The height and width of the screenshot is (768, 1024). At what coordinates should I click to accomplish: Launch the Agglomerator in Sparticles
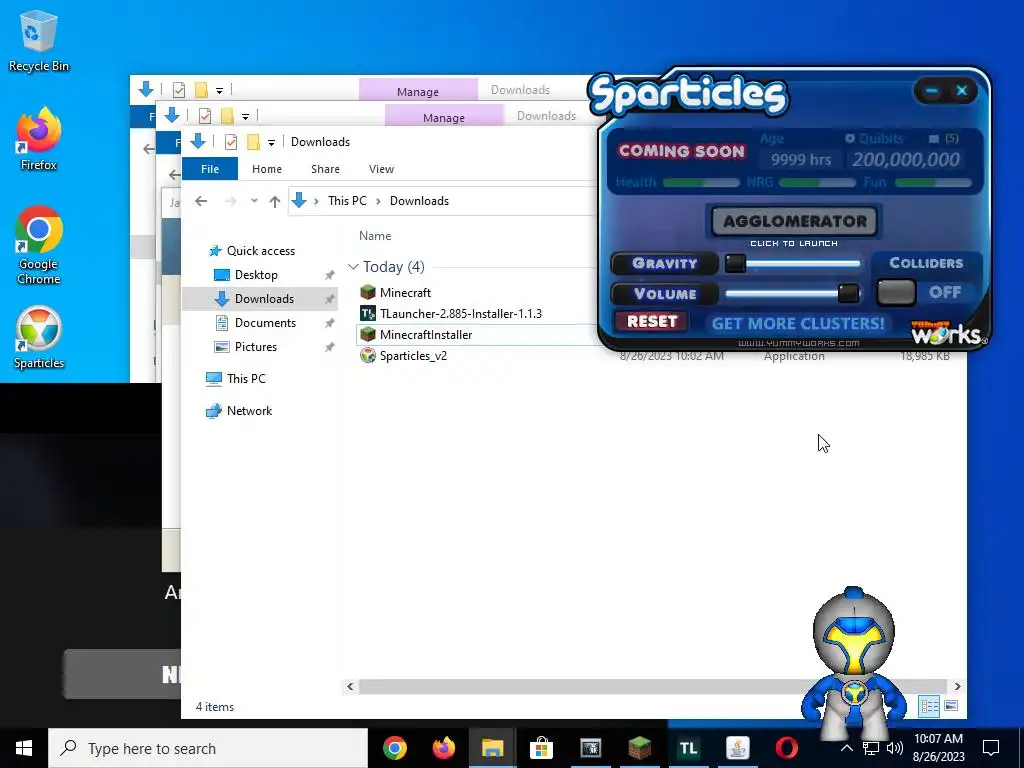[794, 222]
